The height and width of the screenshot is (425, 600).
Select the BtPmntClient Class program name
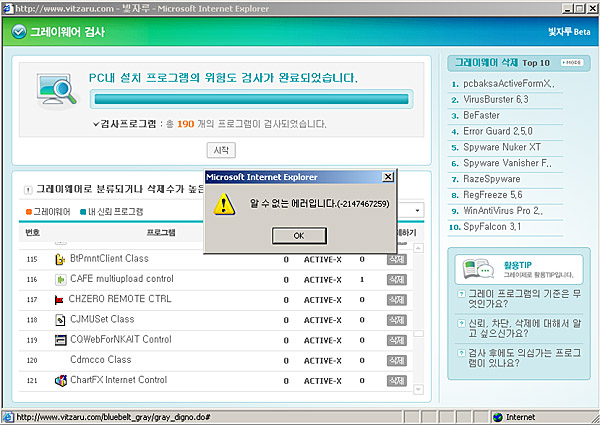click(109, 259)
